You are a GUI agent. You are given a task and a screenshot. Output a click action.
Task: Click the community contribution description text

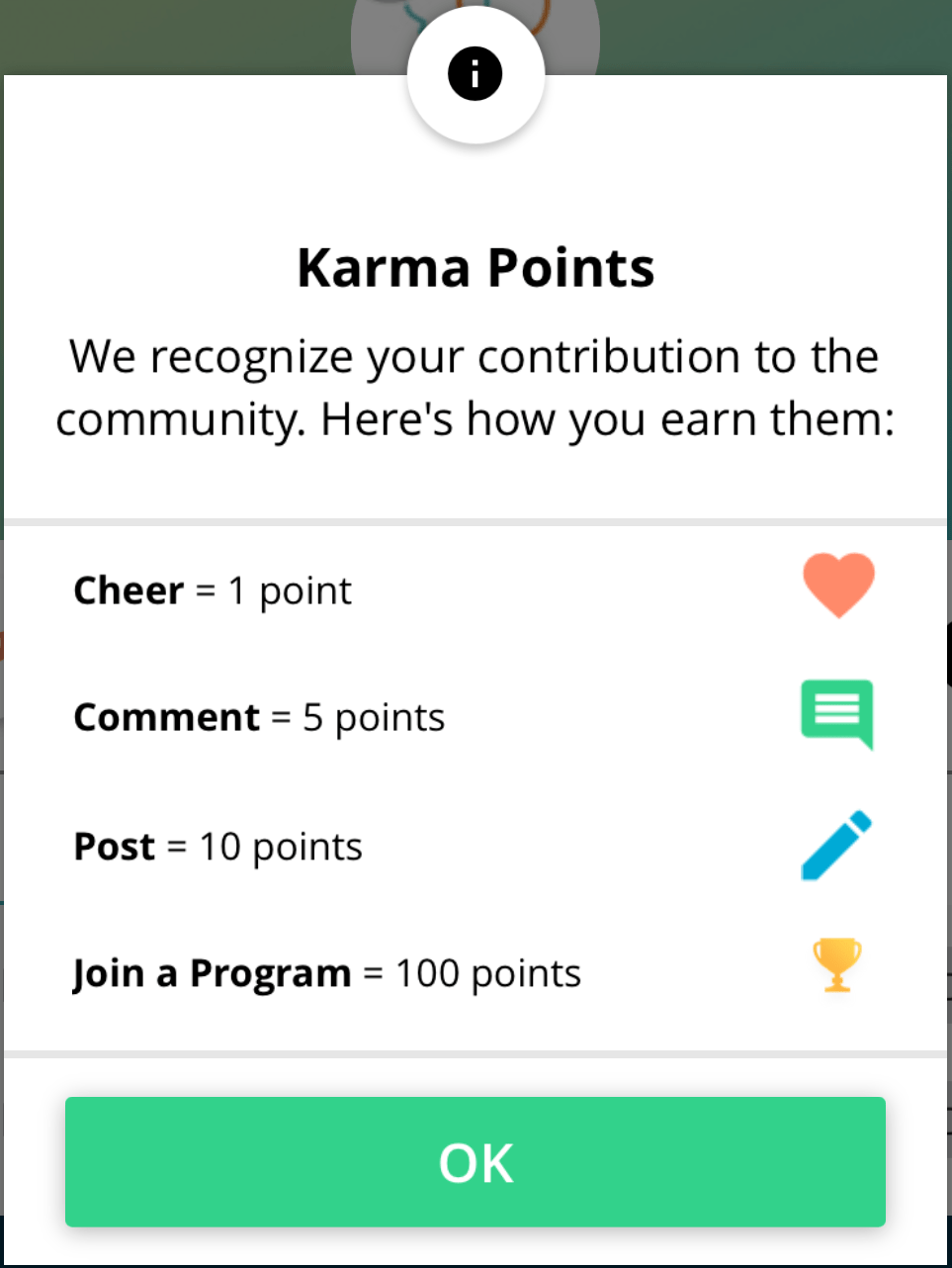[475, 388]
